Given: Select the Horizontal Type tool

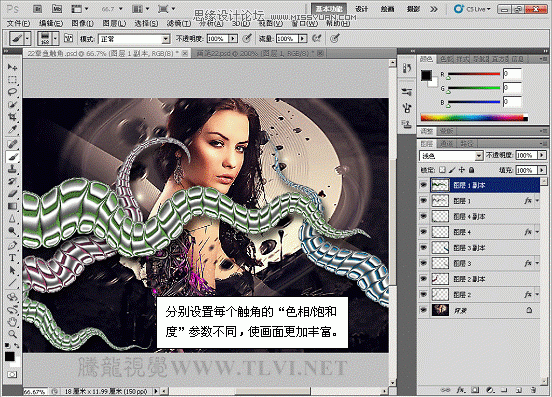Looking at the screenshot, I should (x=12, y=258).
